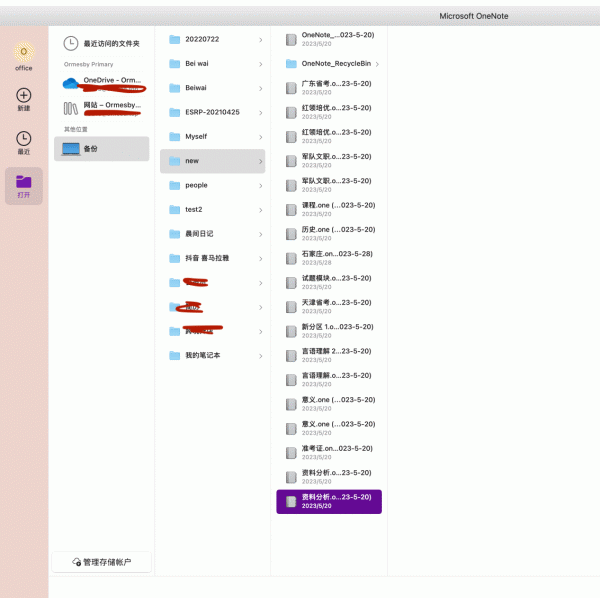The width and height of the screenshot is (600, 598).
Task: Expand the Myself folder chevron
Action: pos(260,137)
